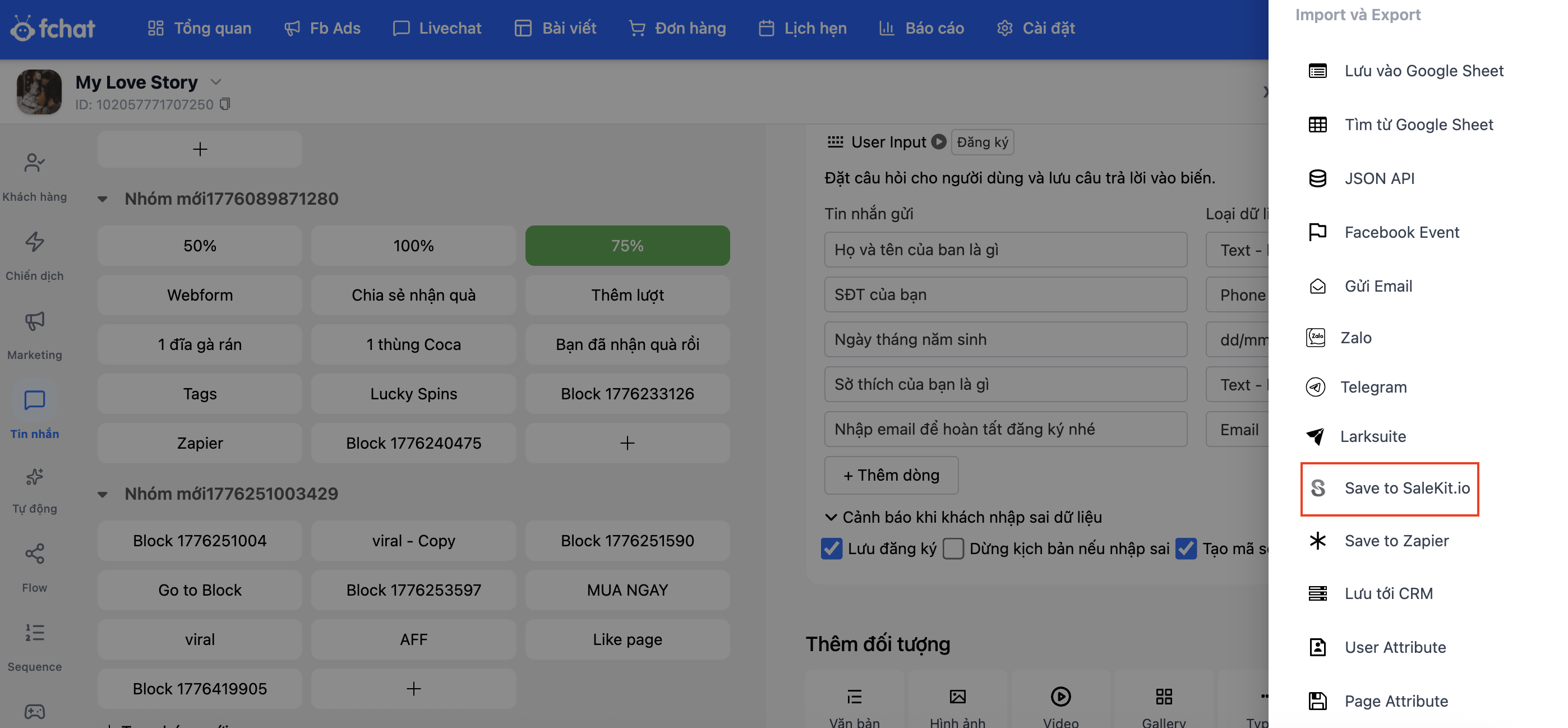Open the Lucky Spins block
The width and height of the screenshot is (1568, 728).
413,393
